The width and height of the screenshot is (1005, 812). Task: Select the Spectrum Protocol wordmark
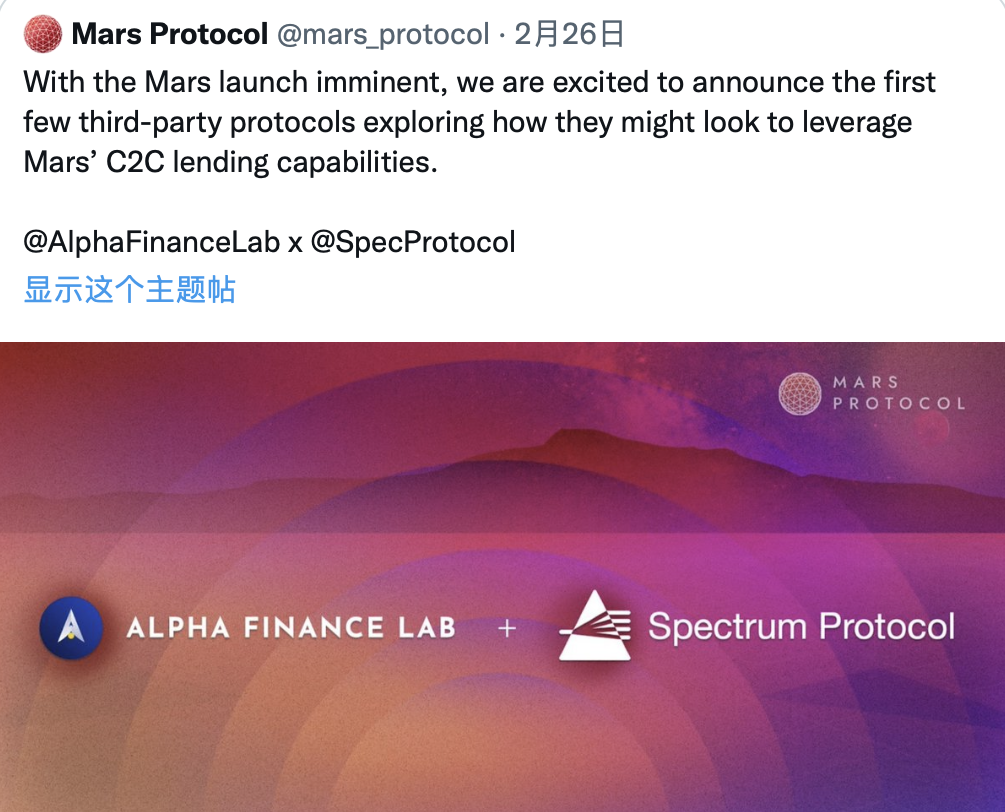[x=801, y=627]
